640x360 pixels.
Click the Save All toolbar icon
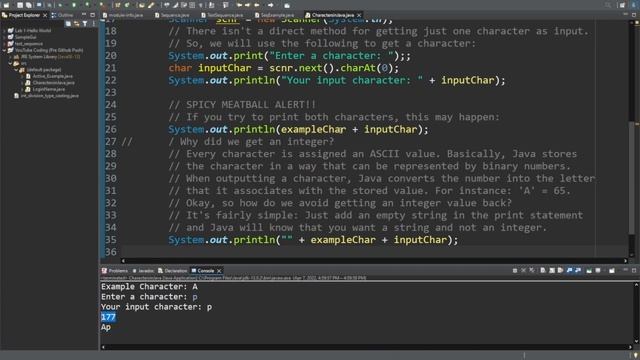click(29, 5)
